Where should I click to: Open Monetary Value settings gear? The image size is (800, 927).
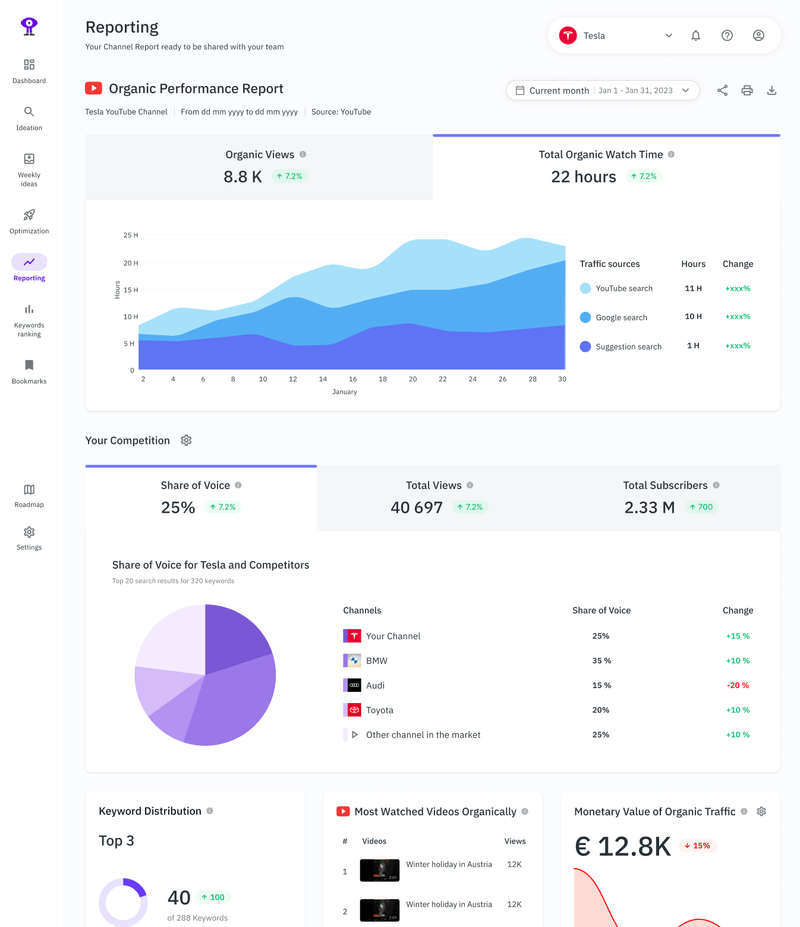click(x=762, y=811)
